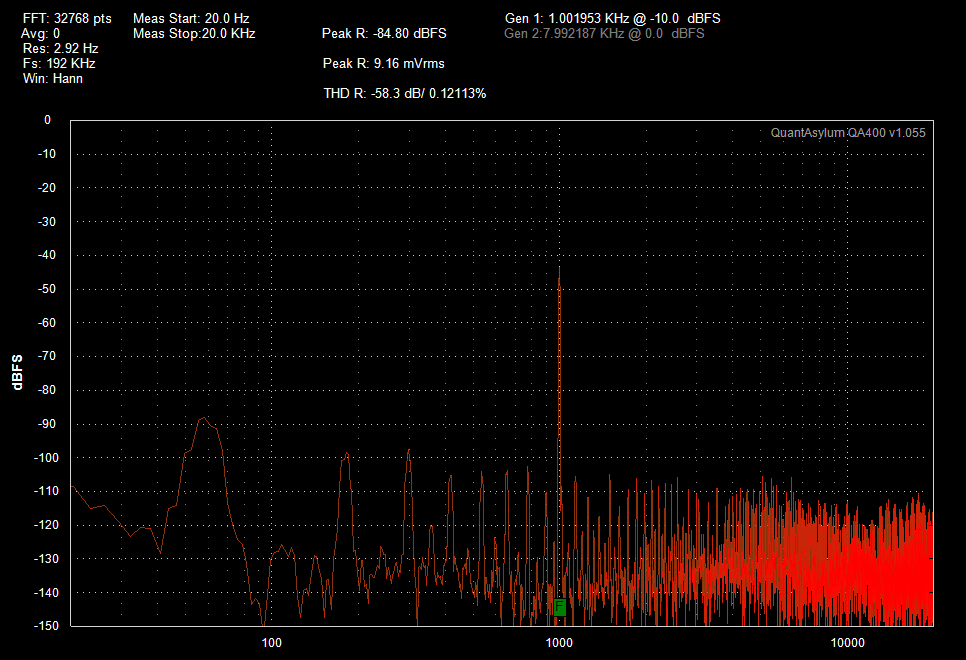Click the 'Fs: 192 KHz' sample rate text
This screenshot has width=966, height=660.
click(59, 63)
